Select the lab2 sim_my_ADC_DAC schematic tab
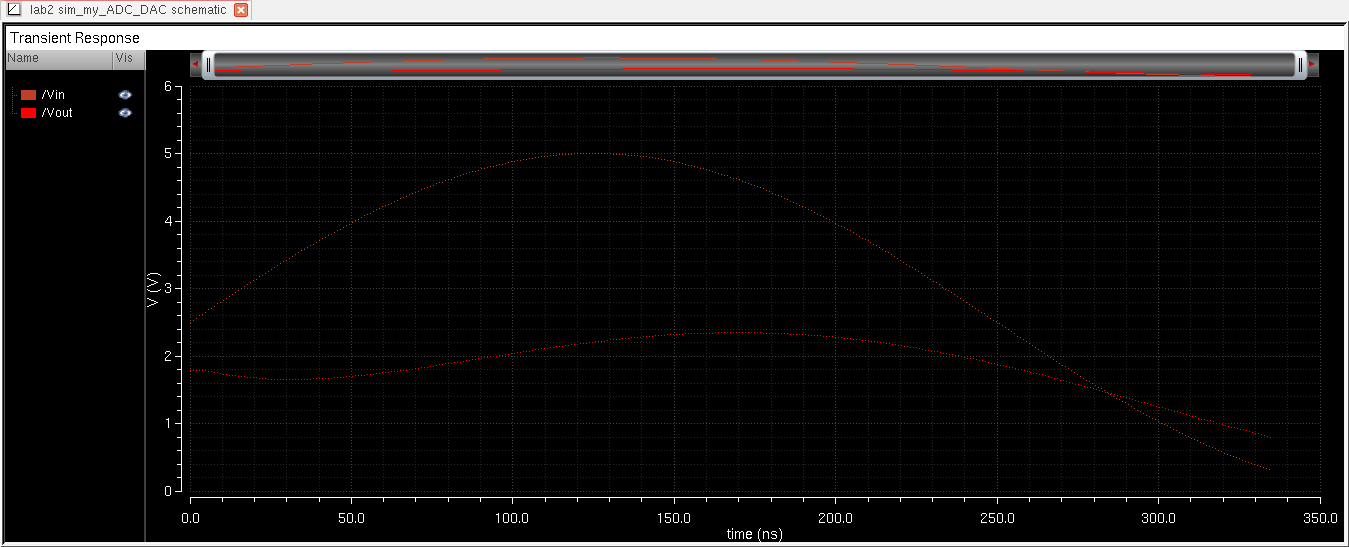Image resolution: width=1349 pixels, height=547 pixels. click(x=127, y=10)
